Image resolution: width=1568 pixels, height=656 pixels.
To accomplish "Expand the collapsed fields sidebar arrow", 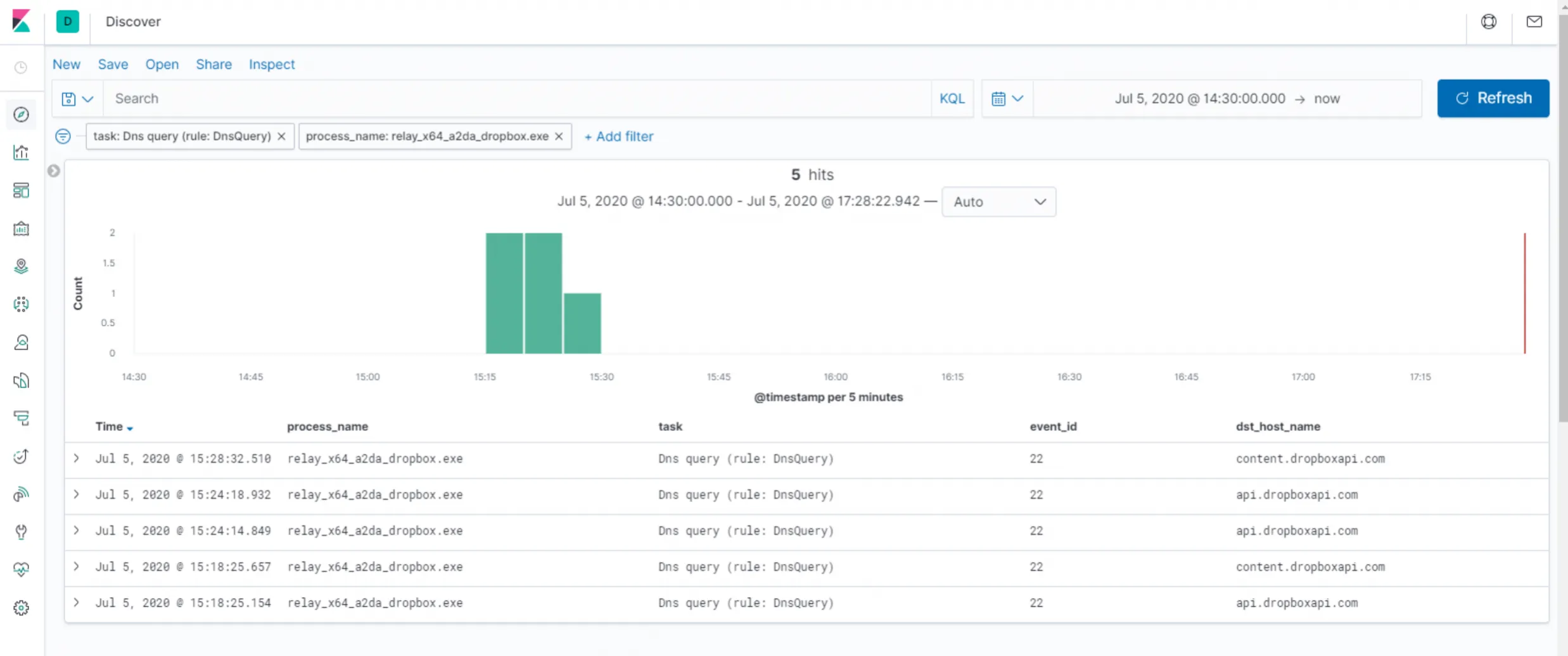I will pyautogui.click(x=54, y=171).
